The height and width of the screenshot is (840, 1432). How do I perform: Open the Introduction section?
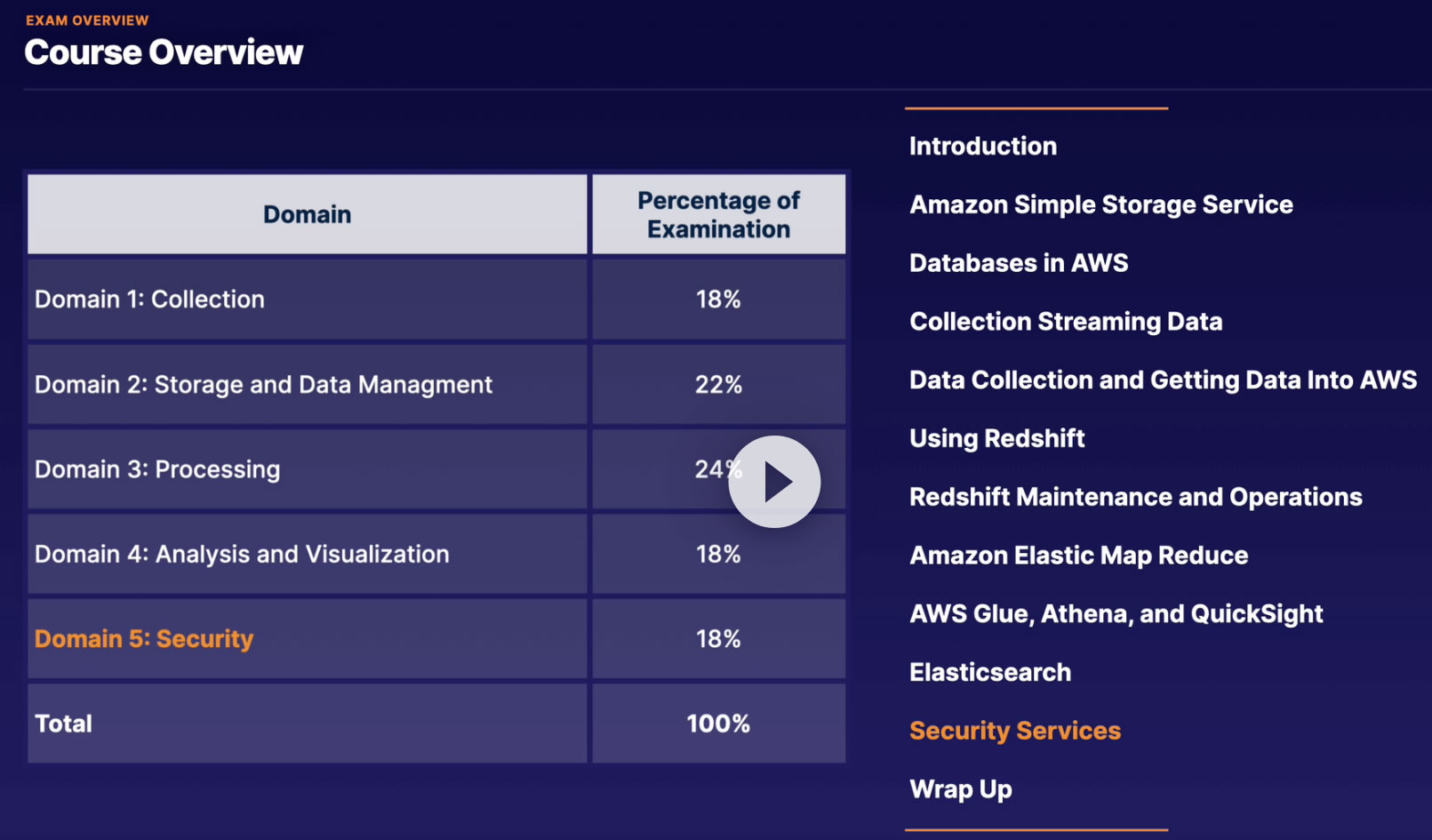point(982,146)
